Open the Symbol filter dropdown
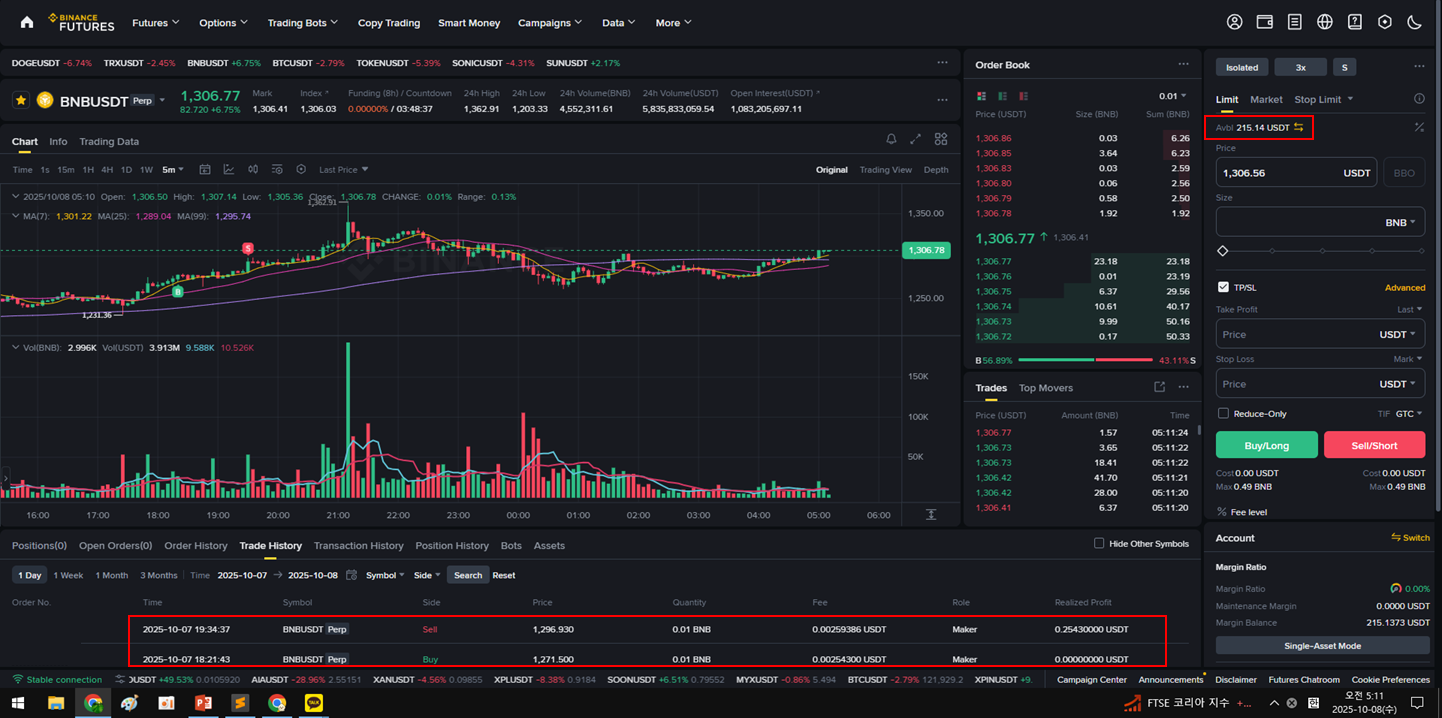The image size is (1442, 718). coord(385,575)
